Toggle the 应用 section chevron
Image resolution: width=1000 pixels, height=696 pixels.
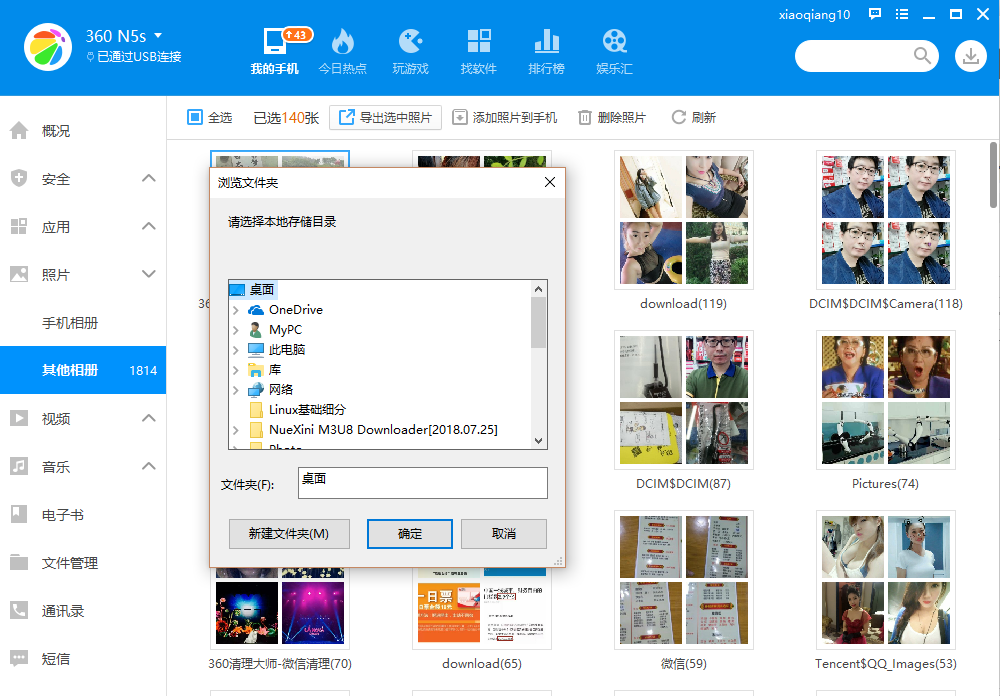pos(149,226)
